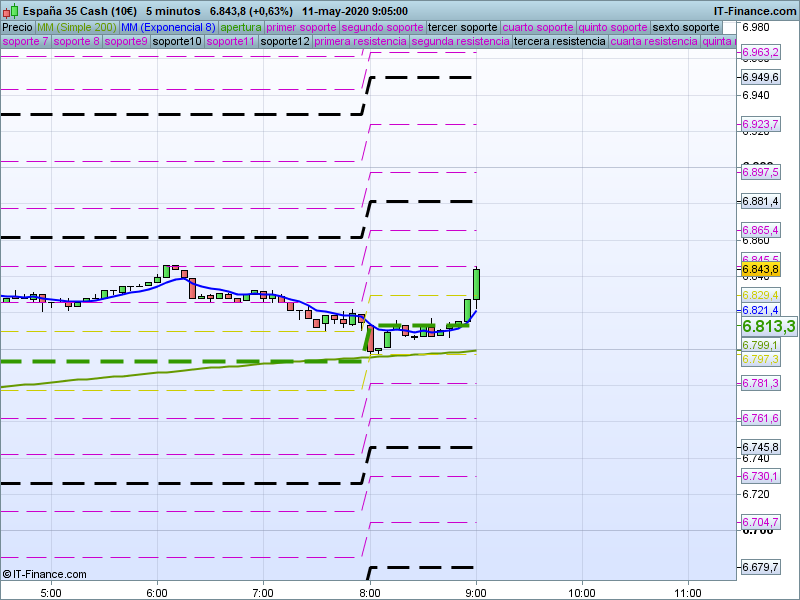Open the primera resistencia label

pyautogui.click(x=360, y=42)
